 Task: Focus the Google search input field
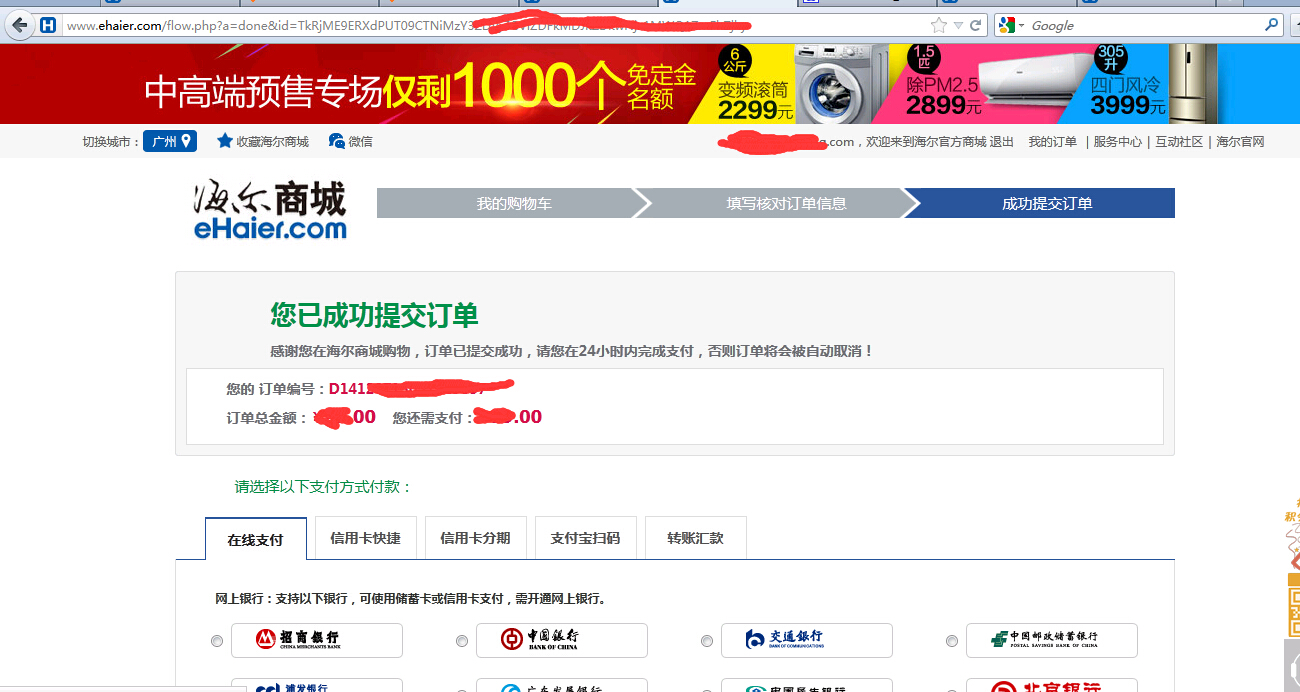tap(1143, 25)
